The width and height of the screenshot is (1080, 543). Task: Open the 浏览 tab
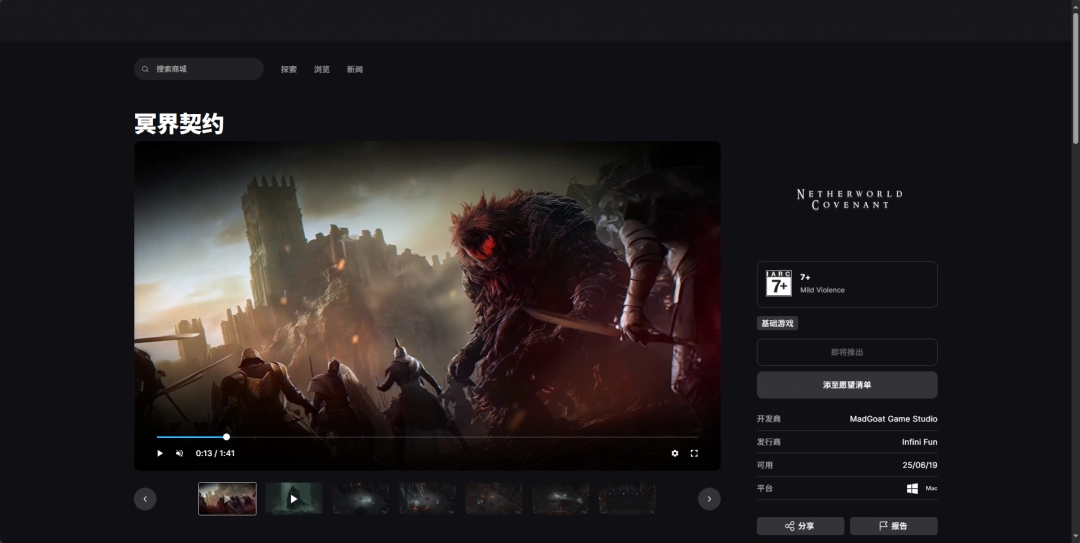click(x=322, y=69)
